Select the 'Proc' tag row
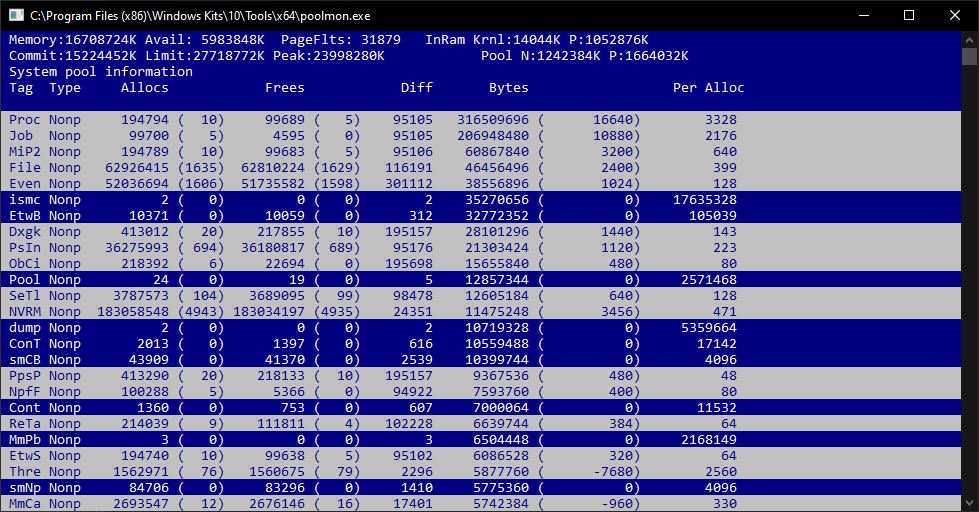Image resolution: width=979 pixels, height=512 pixels. tap(481, 119)
